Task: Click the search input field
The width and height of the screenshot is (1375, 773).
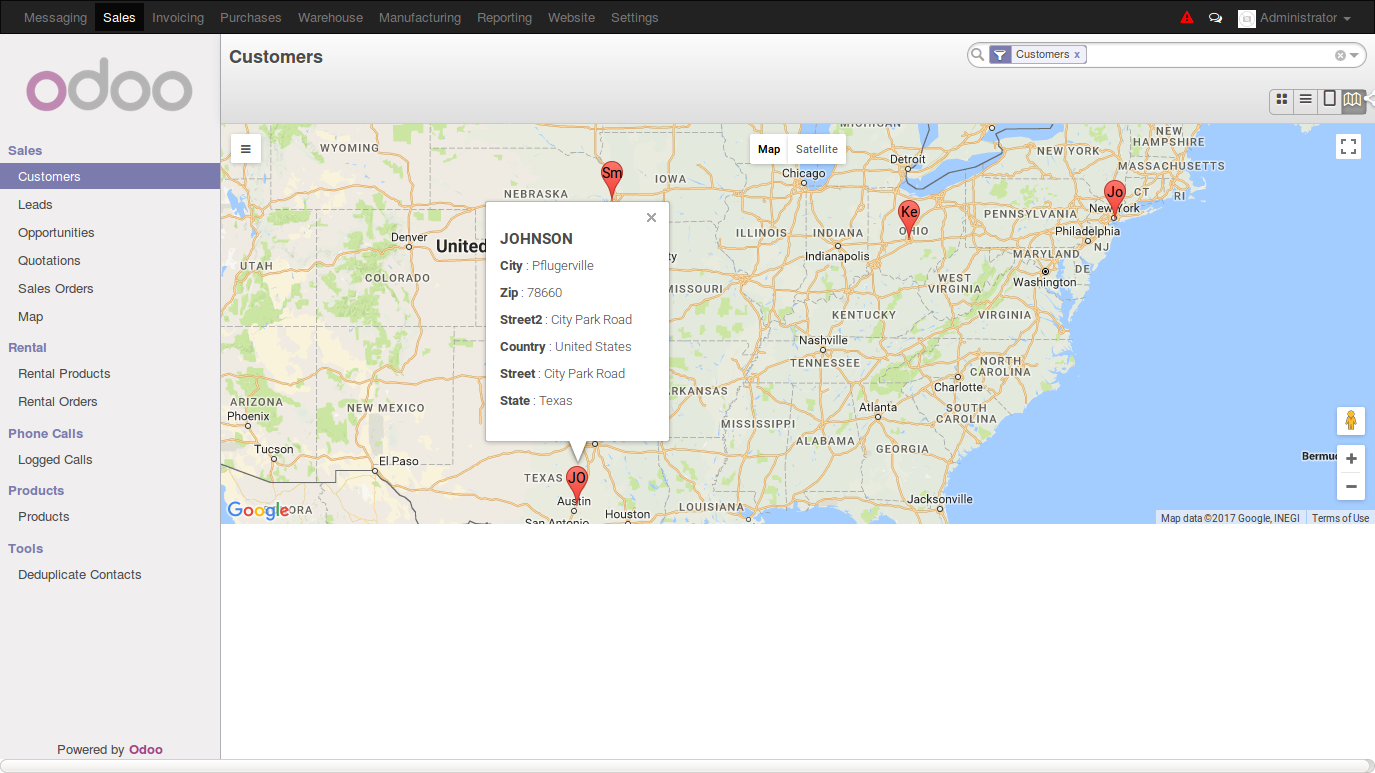Action: [x=1210, y=55]
